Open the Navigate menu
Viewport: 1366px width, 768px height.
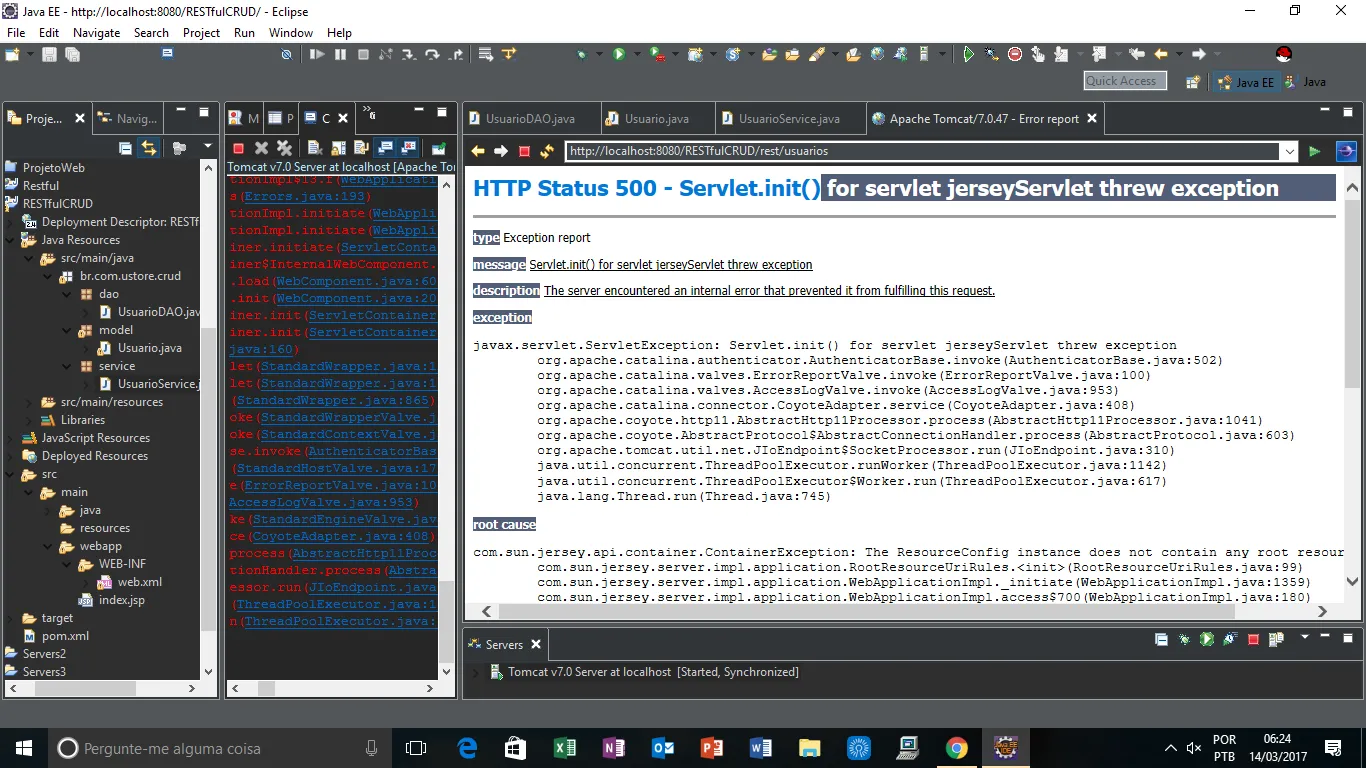(x=96, y=32)
